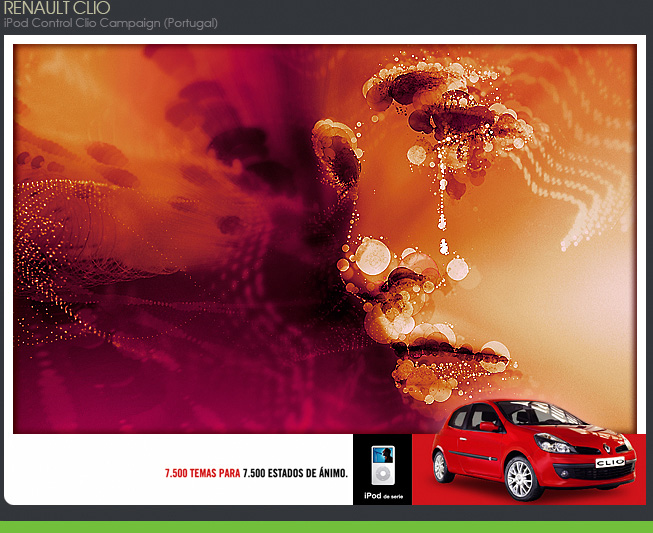Click the iPod Control Clio Campaign (Portugal) subtitle

click(110, 22)
